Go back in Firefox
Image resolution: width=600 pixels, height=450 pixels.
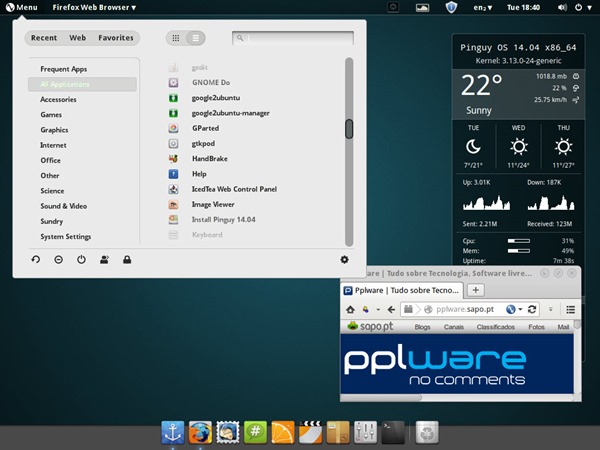(391, 310)
